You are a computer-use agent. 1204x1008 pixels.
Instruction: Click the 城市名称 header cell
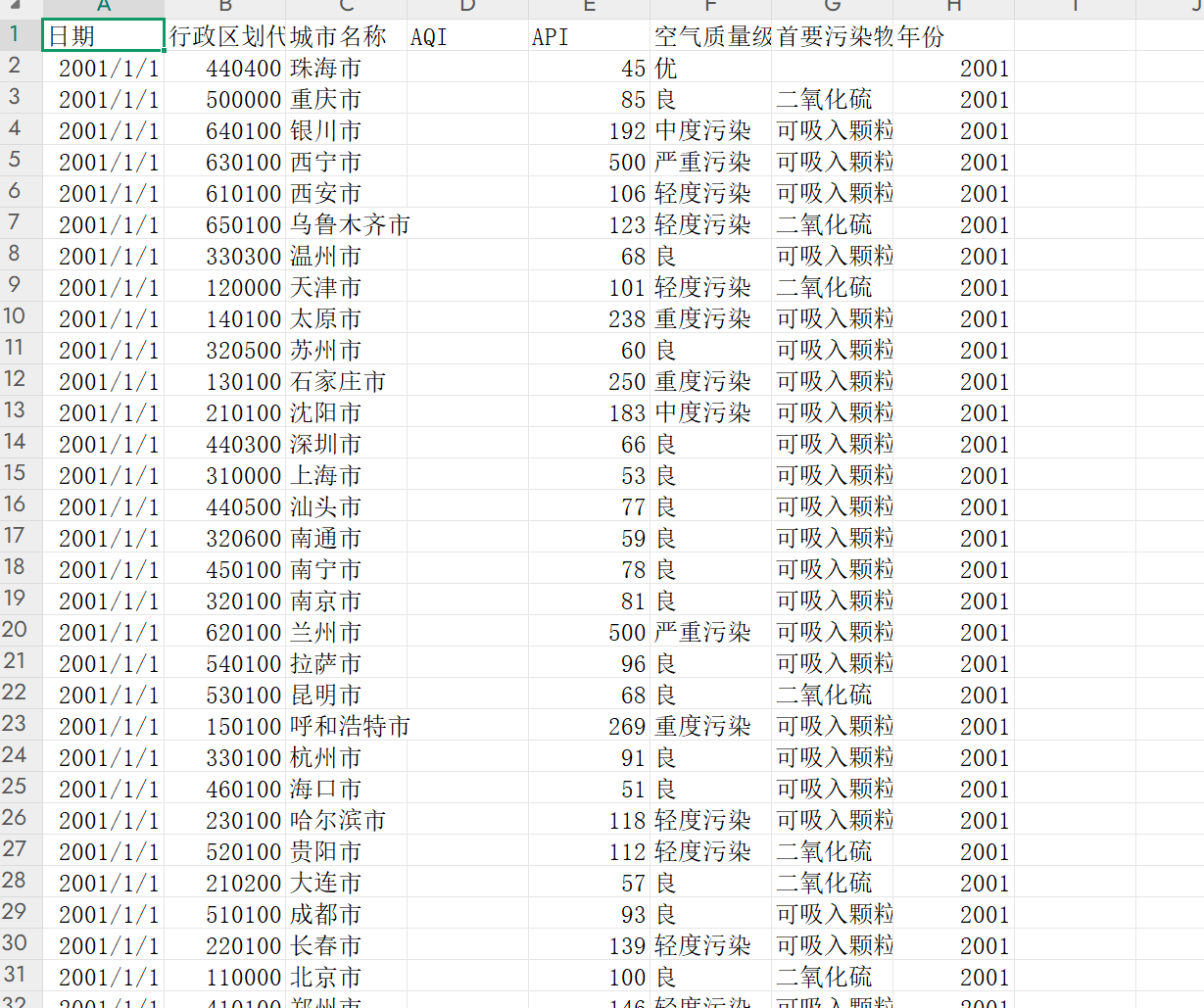(x=346, y=36)
